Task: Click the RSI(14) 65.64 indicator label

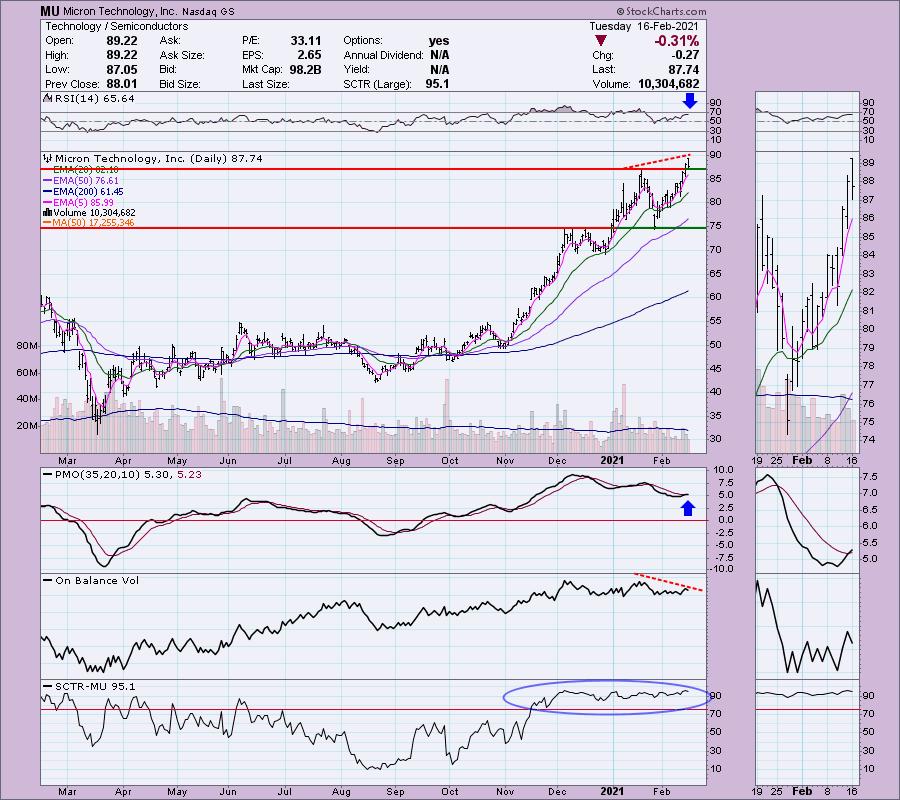Action: point(94,99)
